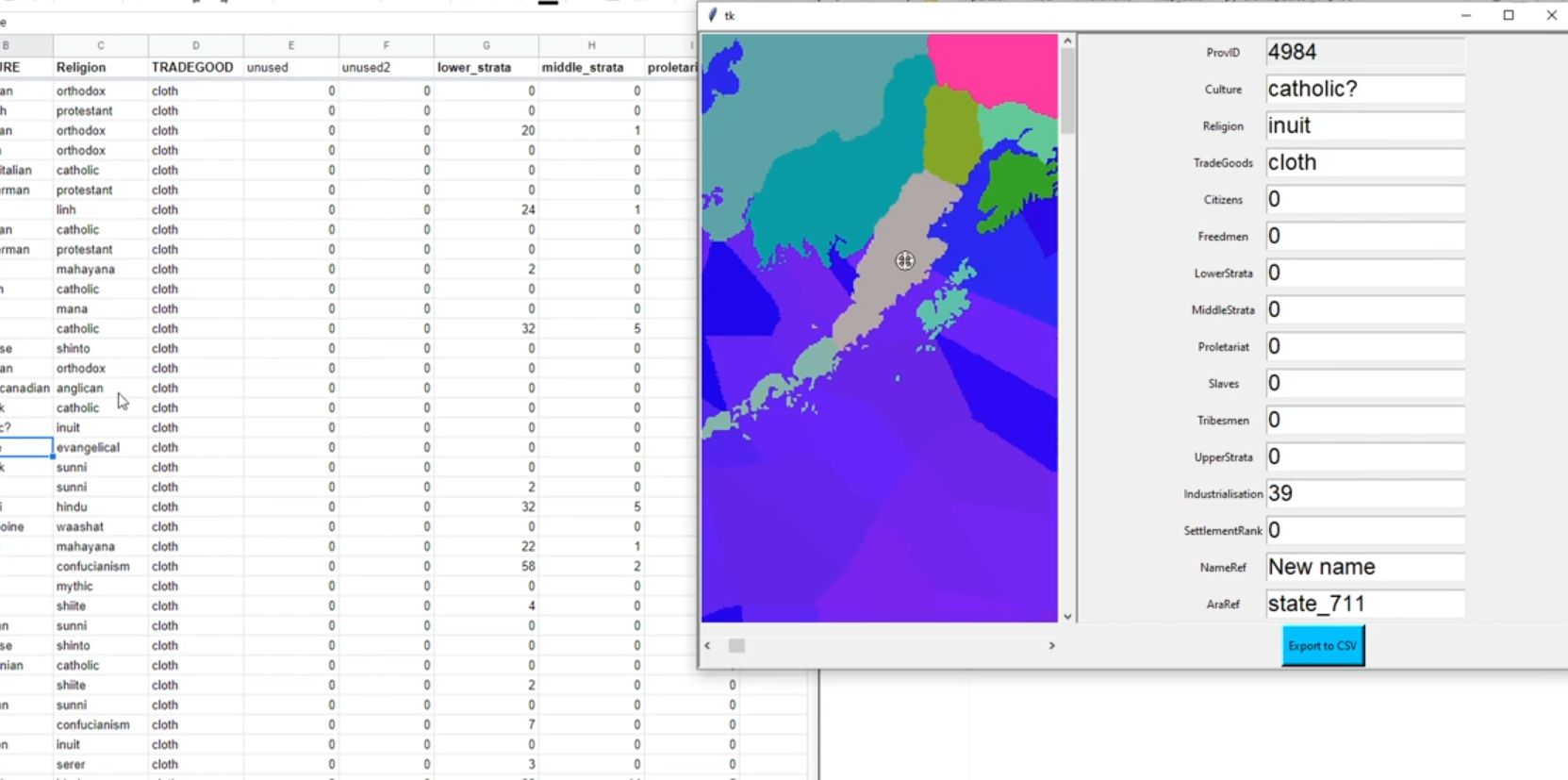
Task: Click the waashat cell in the Religion column
Action: coord(101,527)
